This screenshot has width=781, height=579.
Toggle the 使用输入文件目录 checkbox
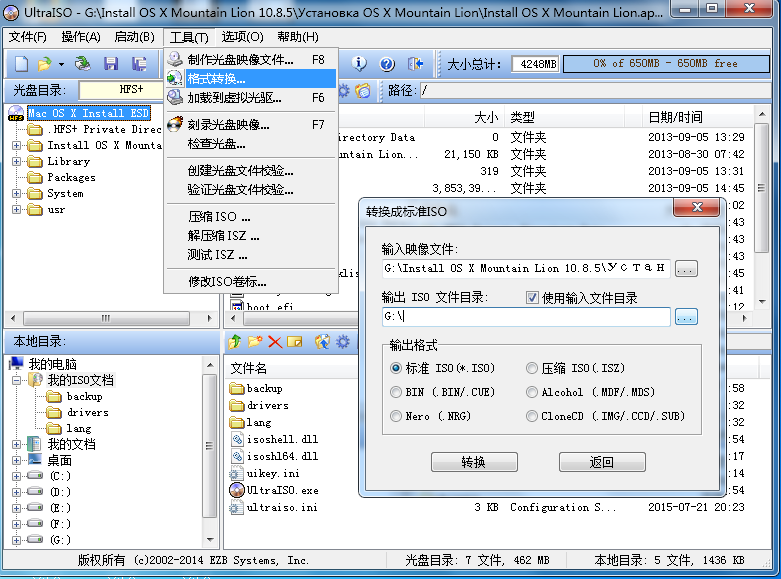(532, 298)
